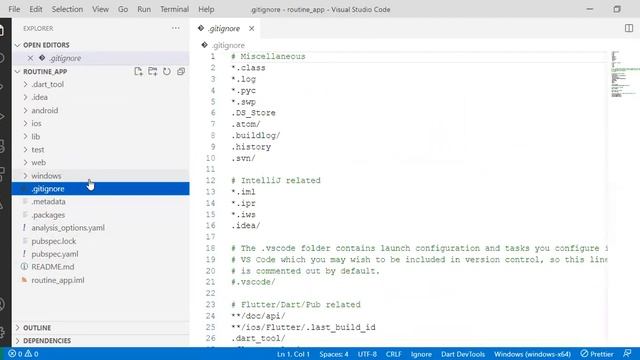640x360 pixels.
Task: Change indentation via Spaces: 4
Action: coord(333,354)
